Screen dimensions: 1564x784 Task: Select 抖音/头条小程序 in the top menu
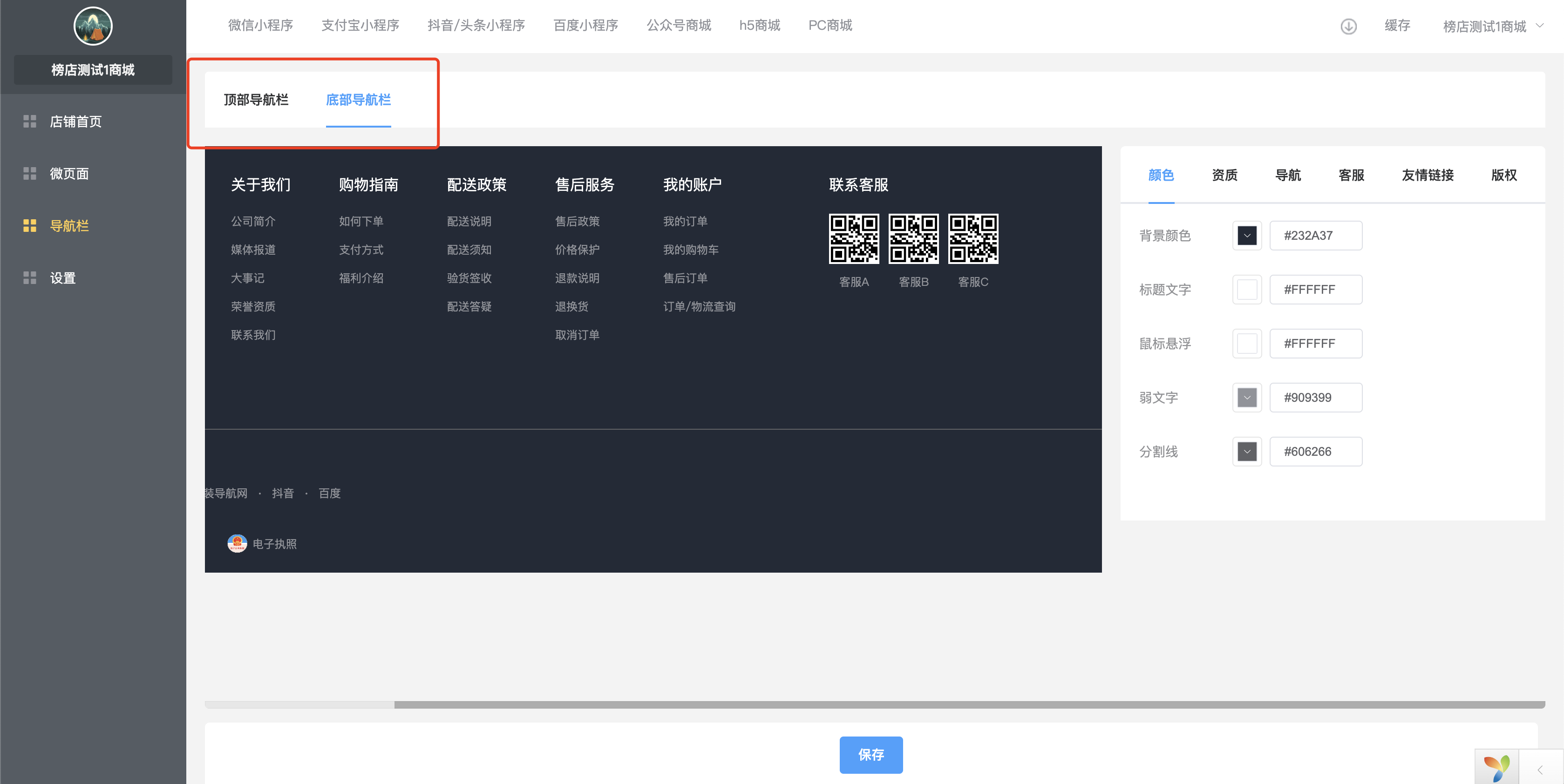pos(476,26)
